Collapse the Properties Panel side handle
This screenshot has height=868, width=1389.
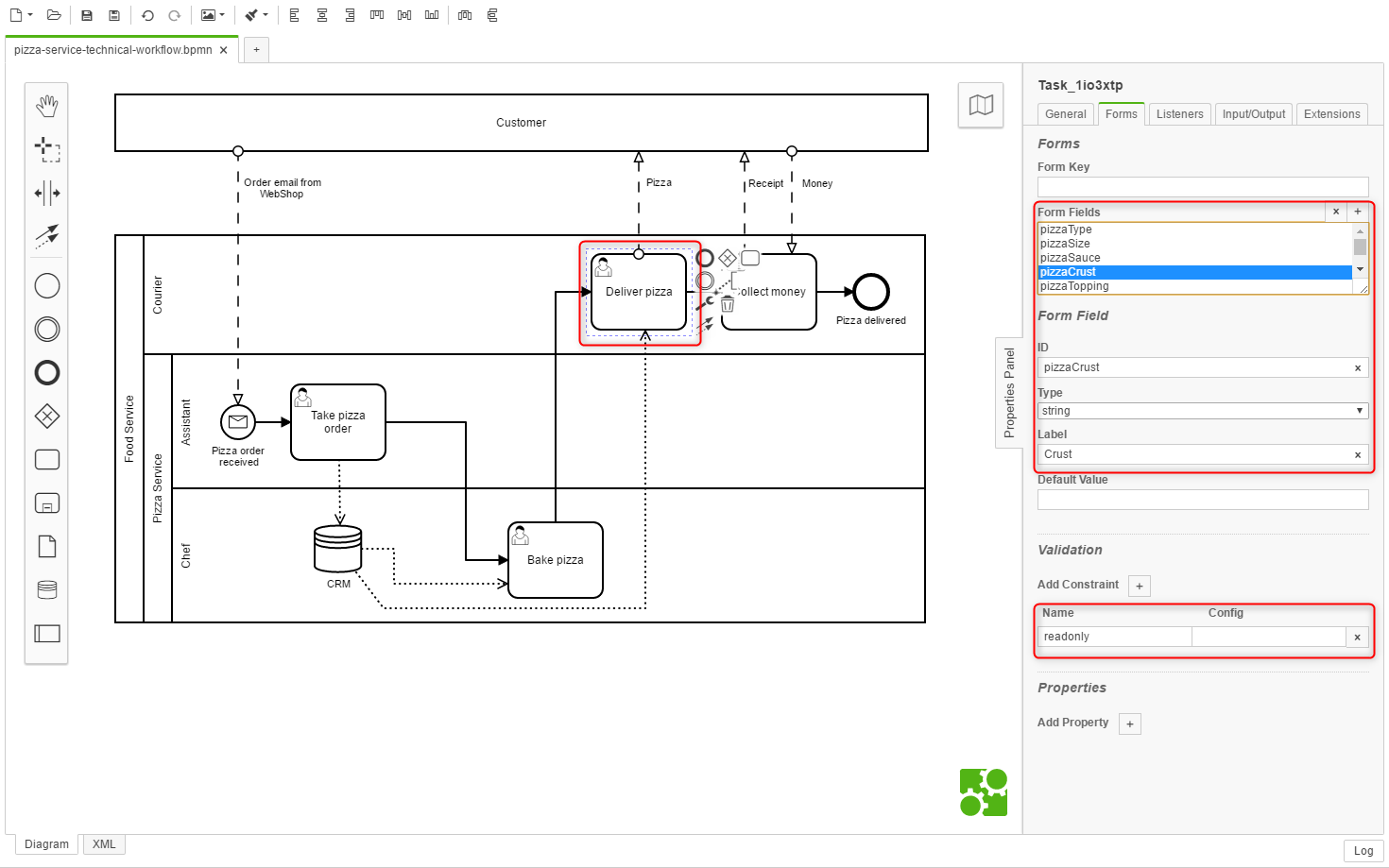pyautogui.click(x=1009, y=392)
